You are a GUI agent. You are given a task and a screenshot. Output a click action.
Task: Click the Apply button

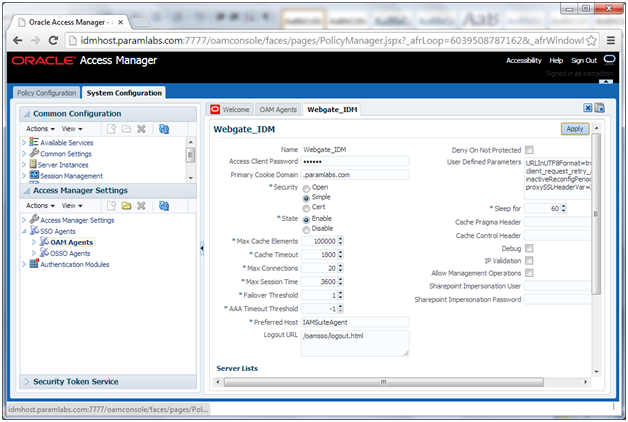point(575,129)
